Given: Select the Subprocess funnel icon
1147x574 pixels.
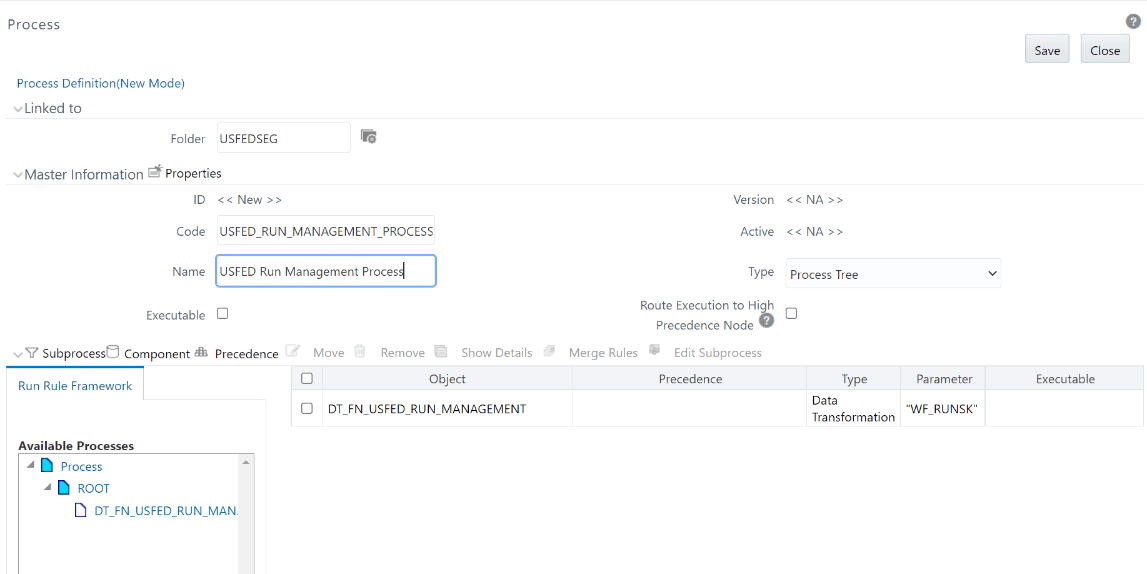Looking at the screenshot, I should coord(31,352).
